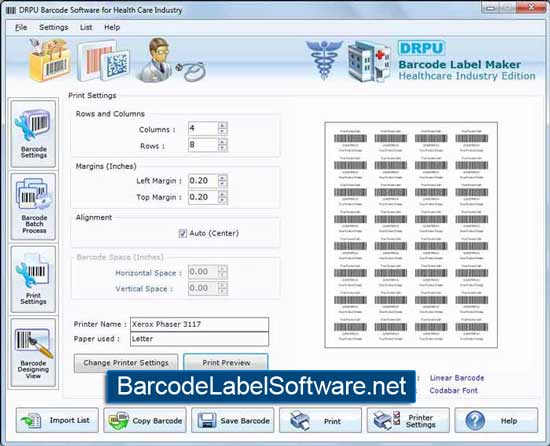Increase Left Margin with up arrow
This screenshot has height=446, width=550.
(222, 177)
